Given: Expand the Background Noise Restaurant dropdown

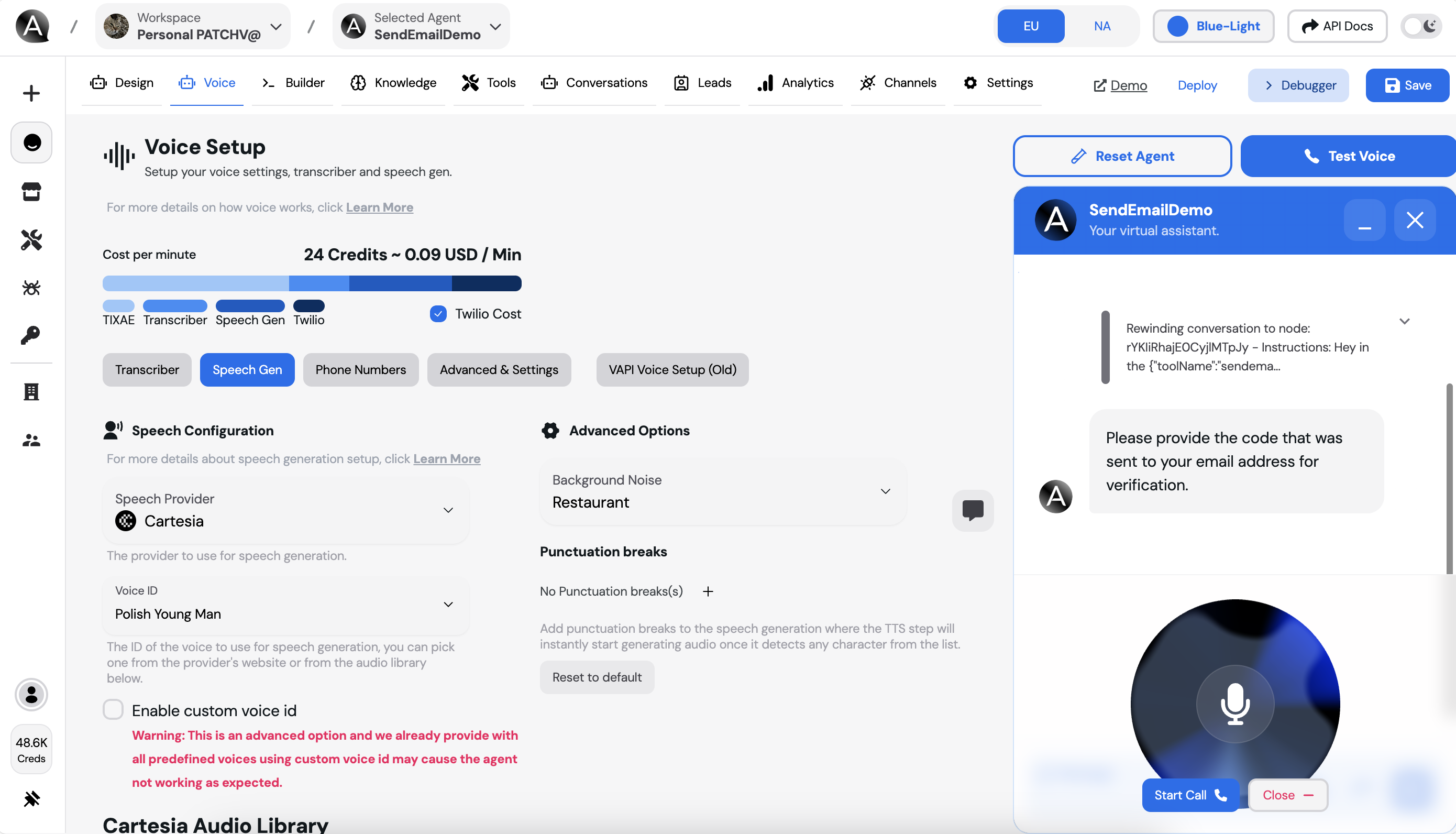Looking at the screenshot, I should pyautogui.click(x=722, y=491).
